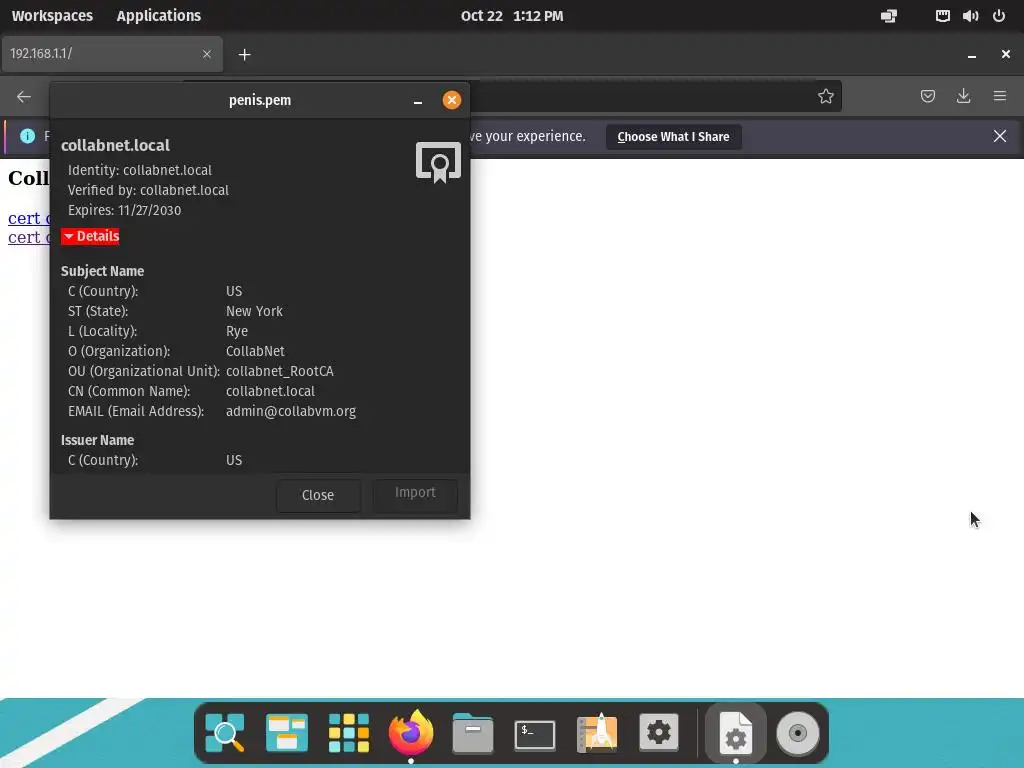Minimize the Firefox window
The width and height of the screenshot is (1024, 768).
(x=972, y=54)
